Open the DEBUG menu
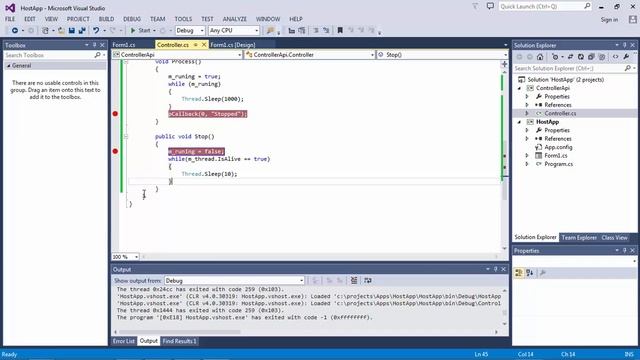The image size is (640, 360). pos(132,19)
